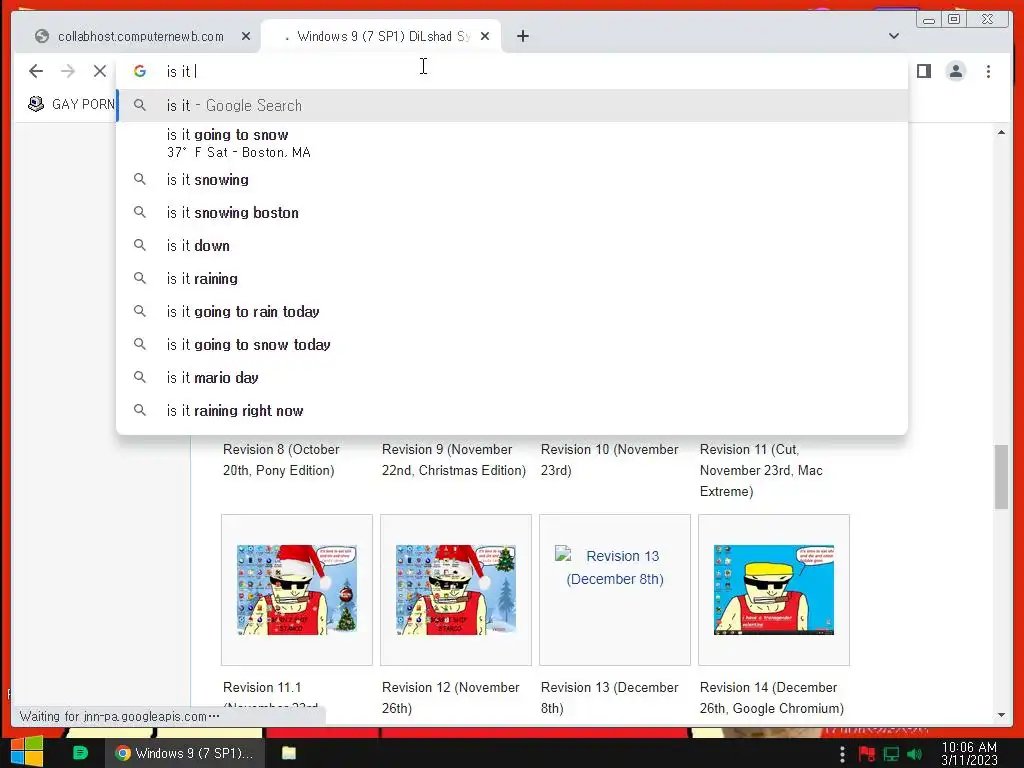
Task: Click the volume speaker tray icon
Action: pyautogui.click(x=914, y=754)
